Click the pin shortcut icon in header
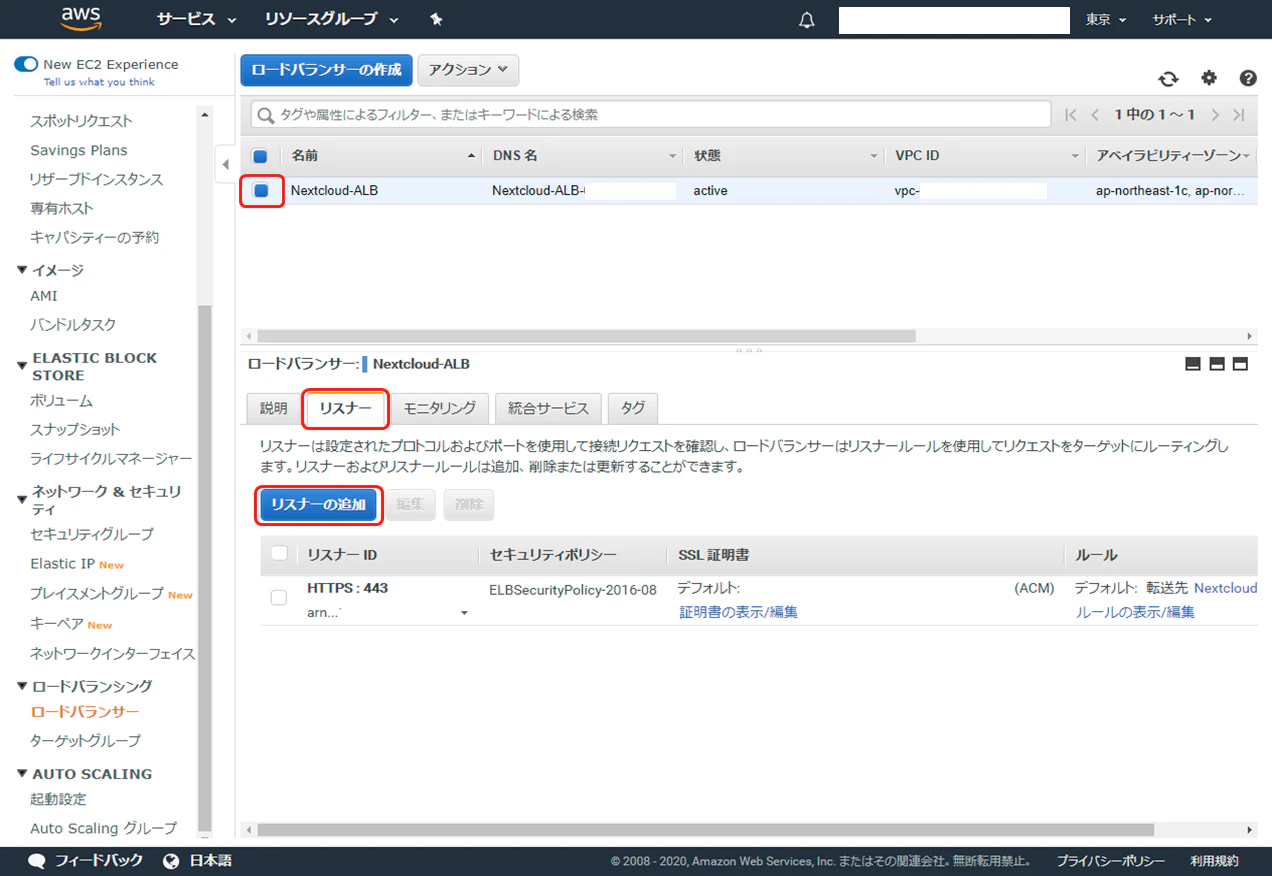This screenshot has width=1272, height=876. pos(436,20)
